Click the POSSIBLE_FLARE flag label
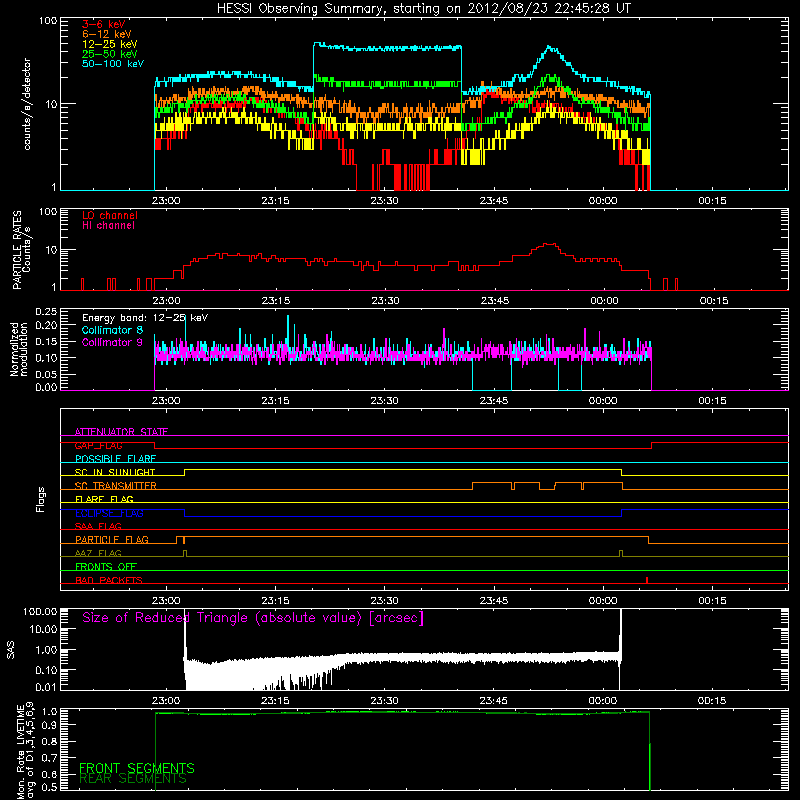The image size is (800, 800). 115,459
